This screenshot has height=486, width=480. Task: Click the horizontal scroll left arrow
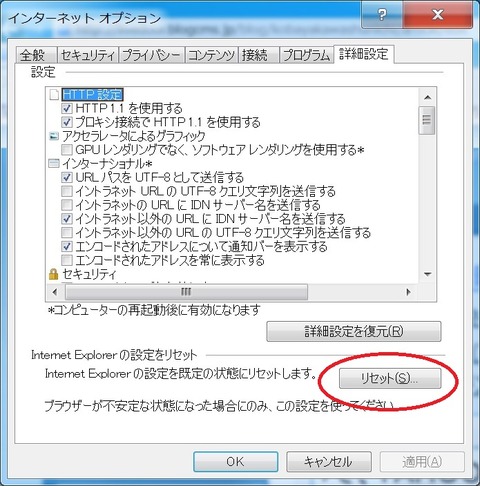pyautogui.click(x=55, y=292)
